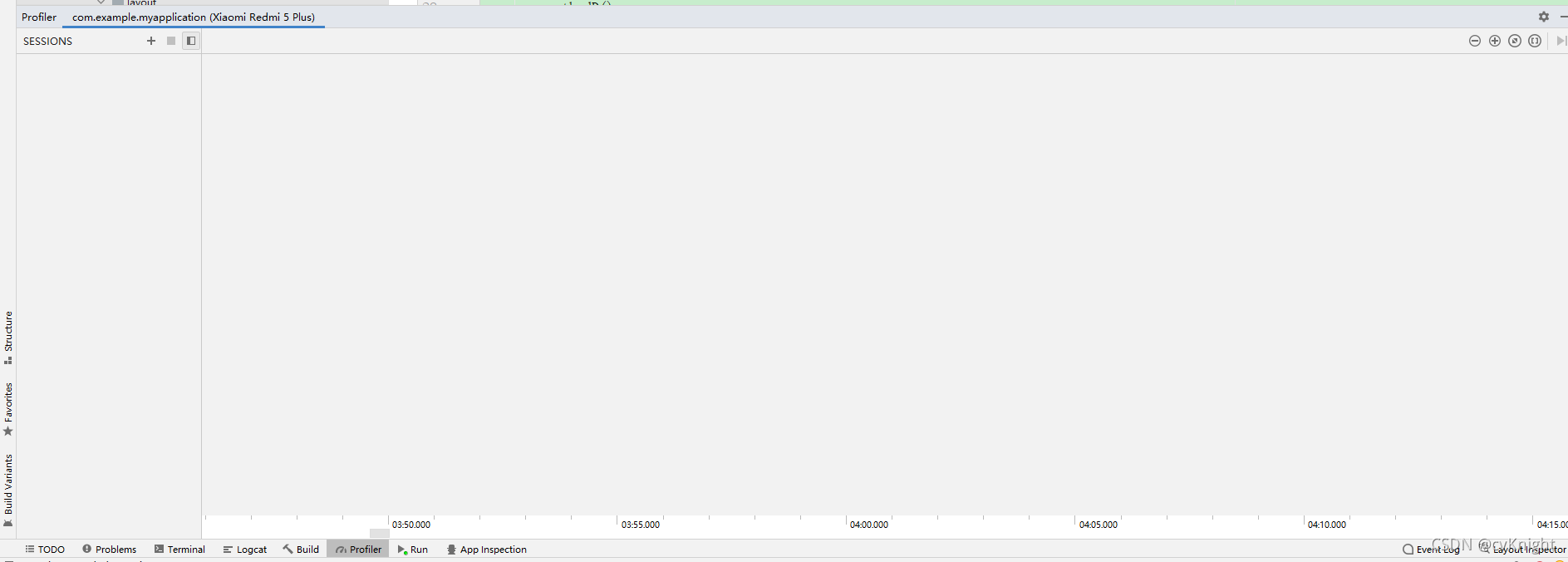
Task: Jump to live data in profiler
Action: click(x=1561, y=41)
